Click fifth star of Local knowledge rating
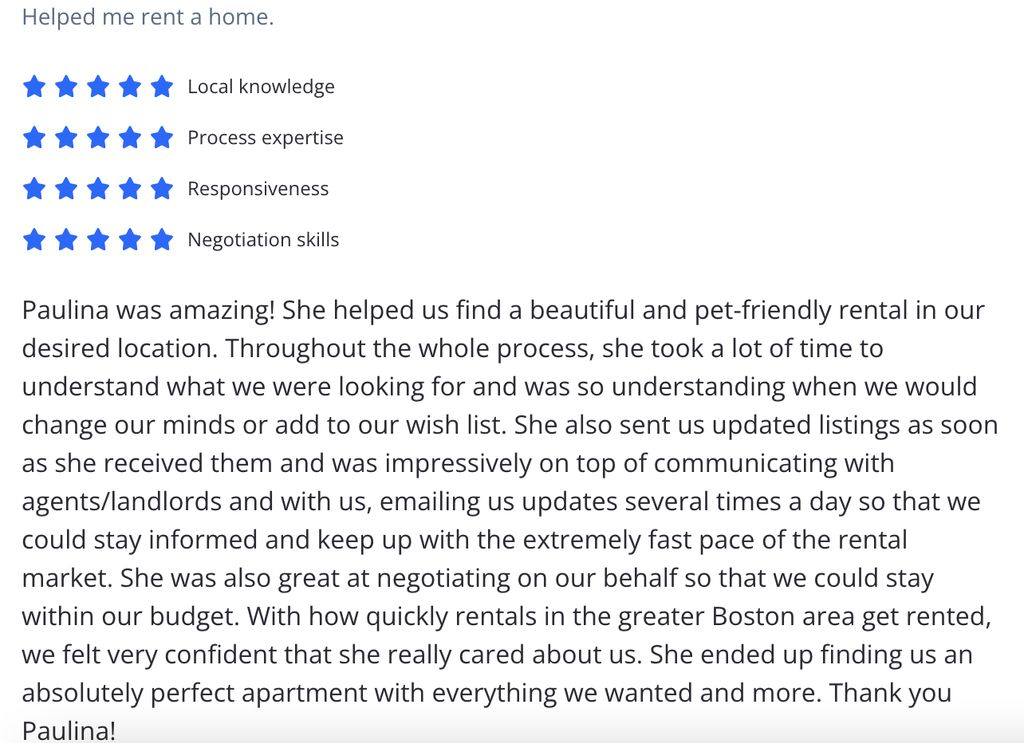 coord(161,86)
